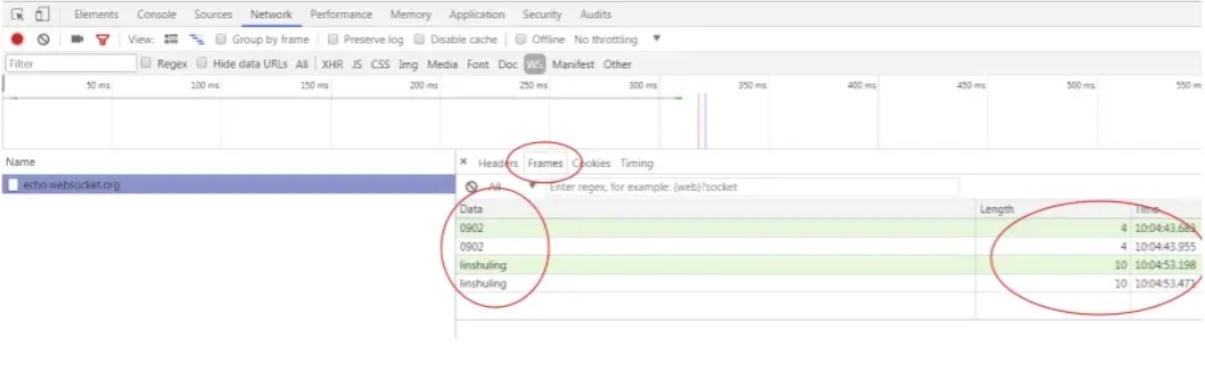Filter requests by Font
The height and width of the screenshot is (370, 1205).
(478, 64)
